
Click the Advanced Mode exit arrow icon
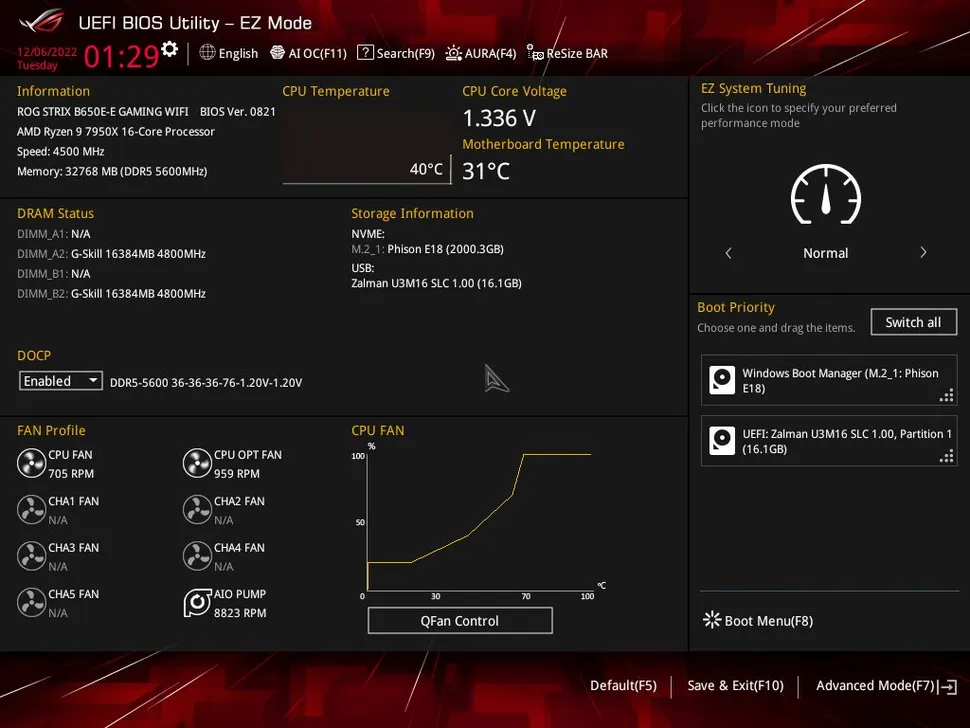(x=948, y=687)
